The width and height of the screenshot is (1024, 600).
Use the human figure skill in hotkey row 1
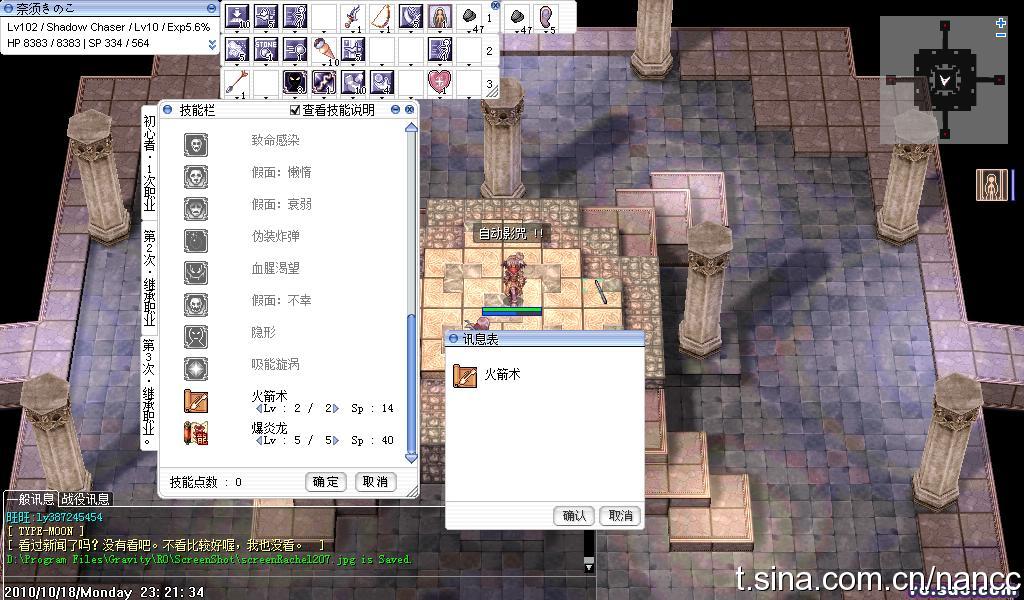[440, 16]
